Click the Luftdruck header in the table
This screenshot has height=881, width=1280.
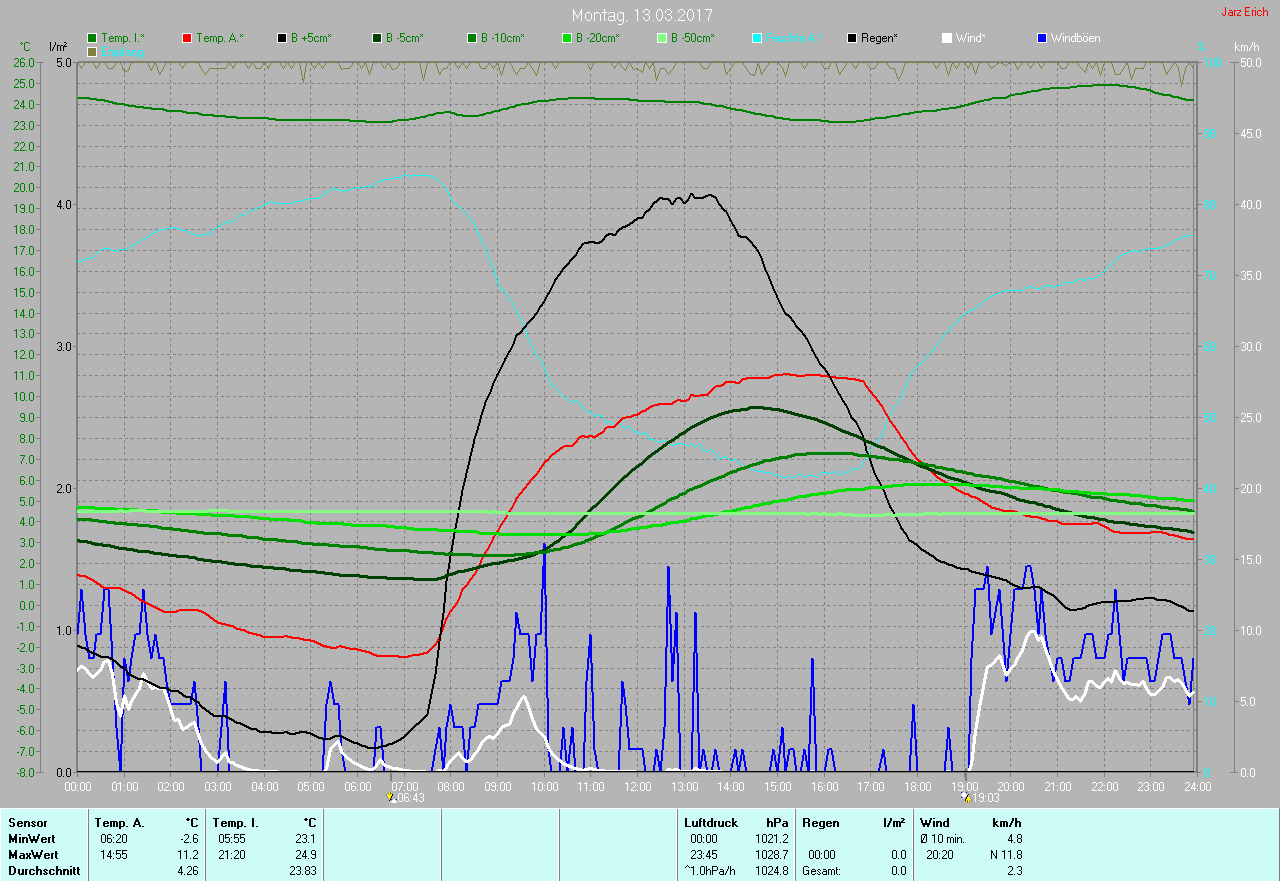coord(711,822)
